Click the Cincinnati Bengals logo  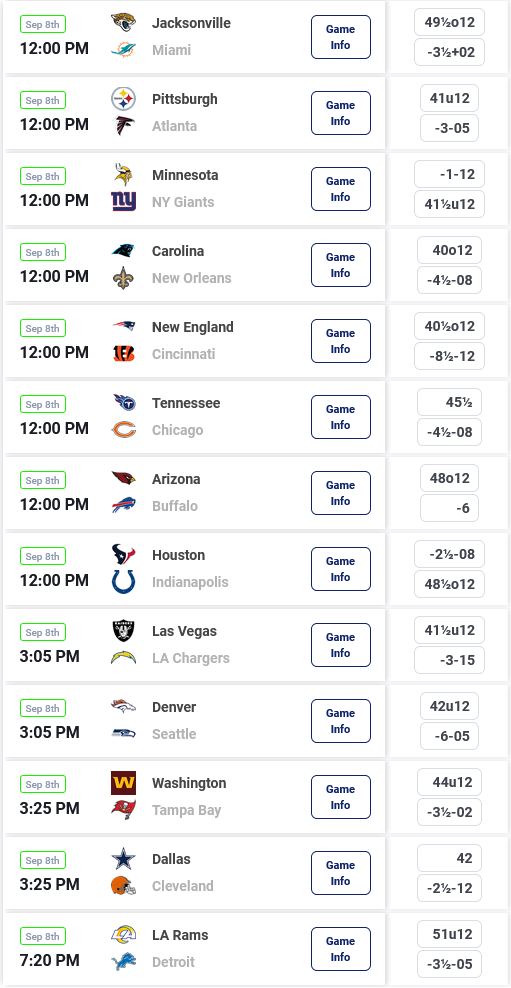[x=123, y=354]
